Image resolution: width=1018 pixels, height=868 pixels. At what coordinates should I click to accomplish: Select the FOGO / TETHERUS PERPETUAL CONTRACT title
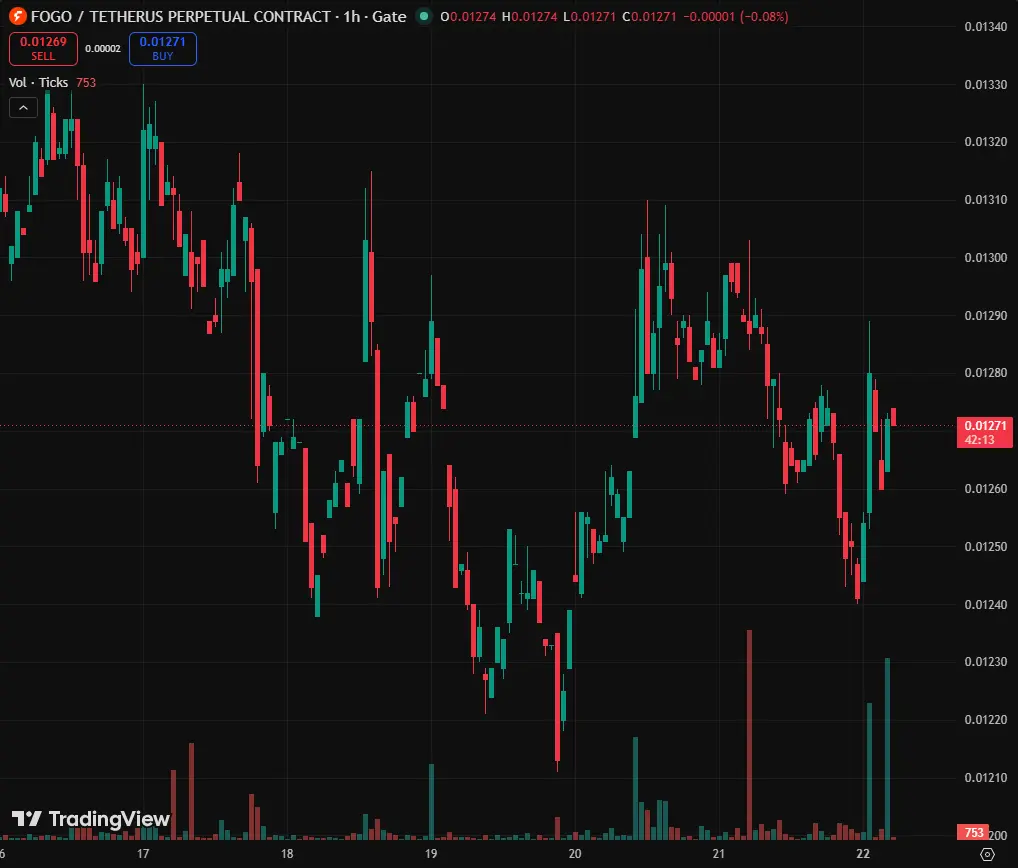pos(180,16)
